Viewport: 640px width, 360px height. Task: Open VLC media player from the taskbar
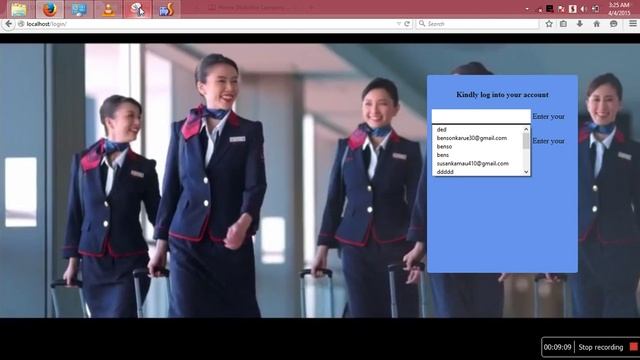pyautogui.click(x=109, y=9)
